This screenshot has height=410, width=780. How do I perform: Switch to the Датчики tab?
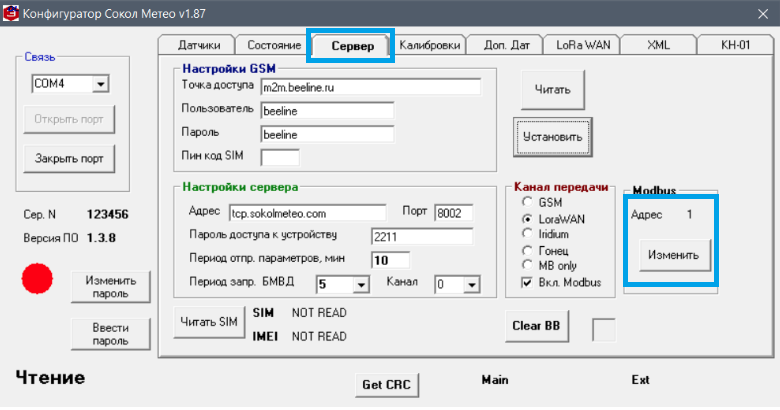(x=199, y=45)
